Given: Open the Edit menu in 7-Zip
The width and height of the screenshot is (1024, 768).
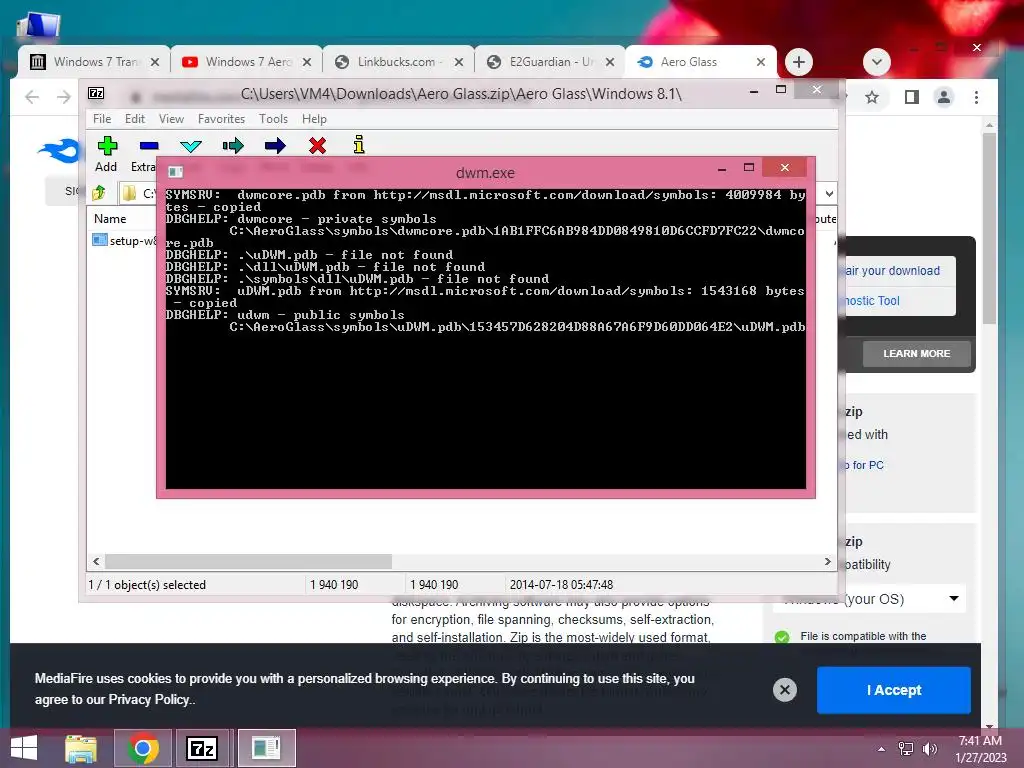Looking at the screenshot, I should click(x=135, y=119).
